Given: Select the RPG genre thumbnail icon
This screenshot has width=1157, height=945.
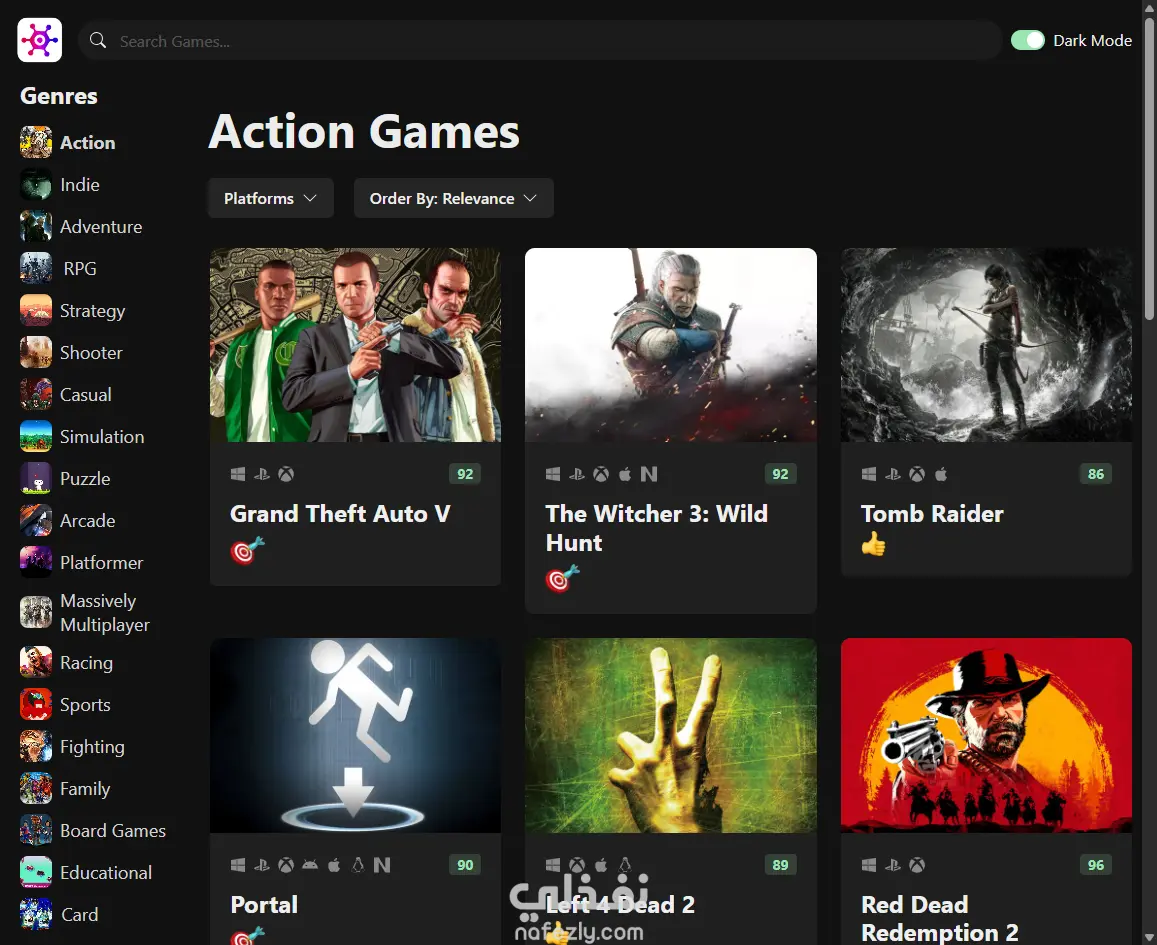Looking at the screenshot, I should point(35,269).
